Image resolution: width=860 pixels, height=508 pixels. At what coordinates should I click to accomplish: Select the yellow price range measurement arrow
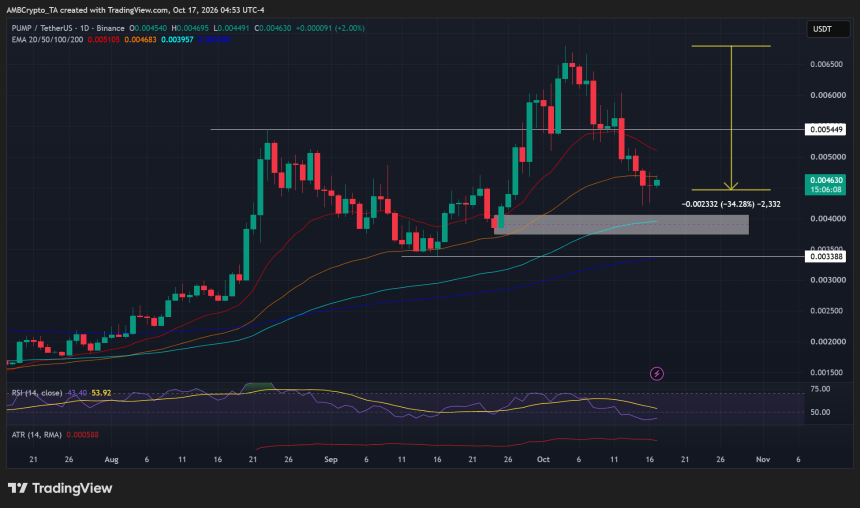731,118
